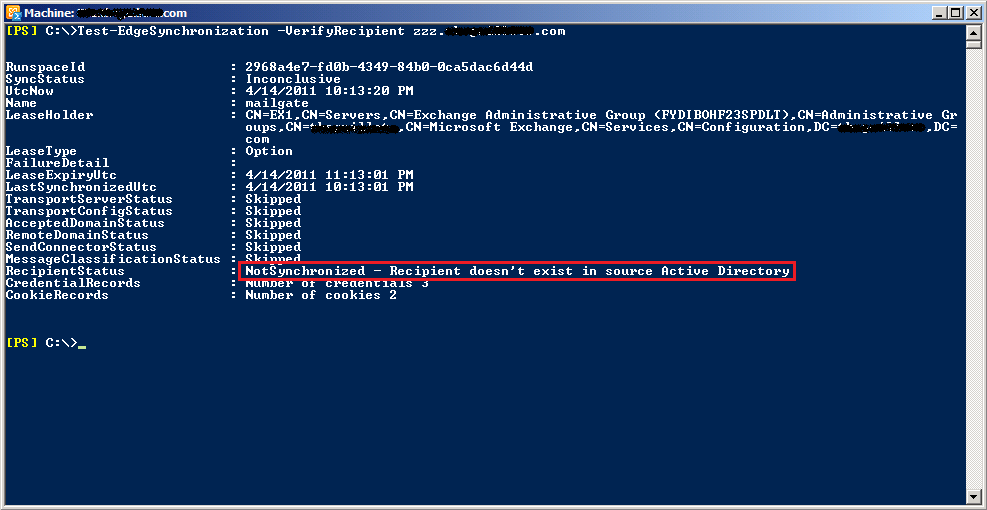987x510 pixels.
Task: Click the LeaseType Option value
Action: coord(269,151)
